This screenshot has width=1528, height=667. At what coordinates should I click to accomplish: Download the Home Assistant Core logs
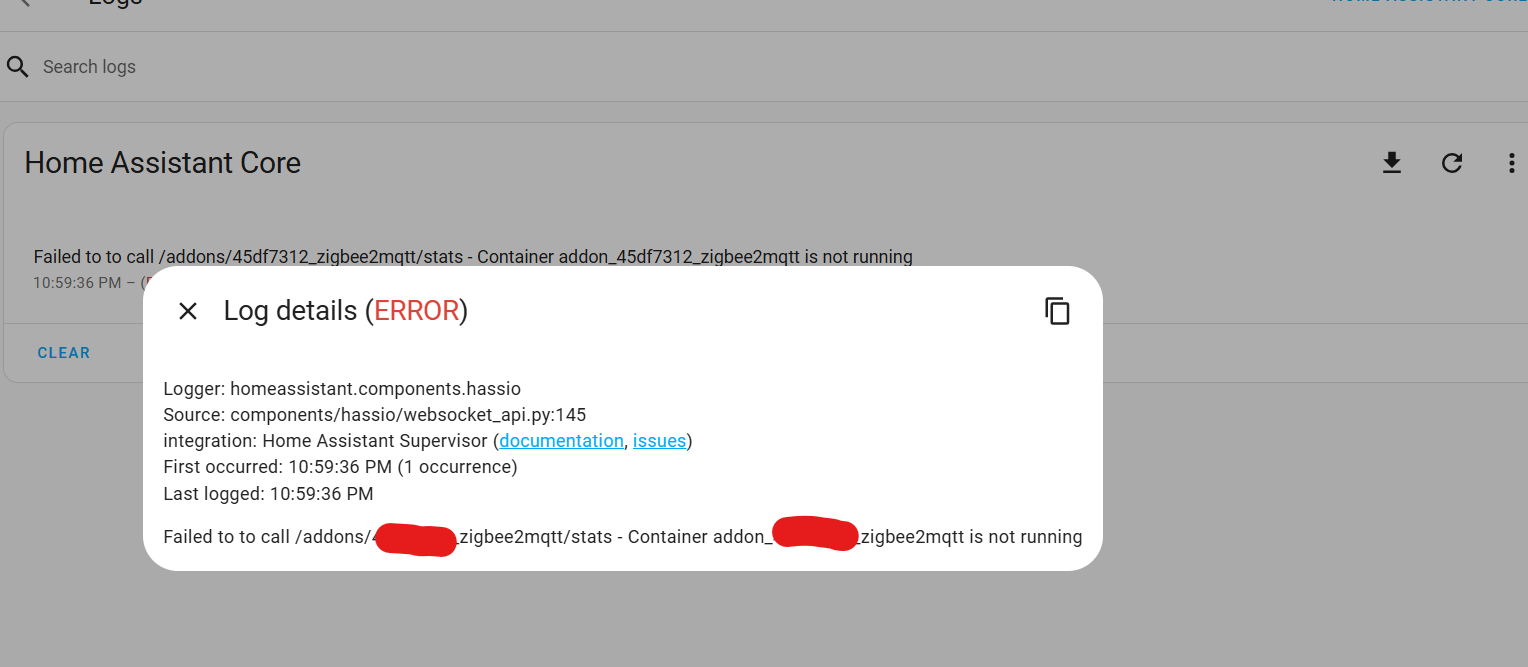coord(1391,162)
